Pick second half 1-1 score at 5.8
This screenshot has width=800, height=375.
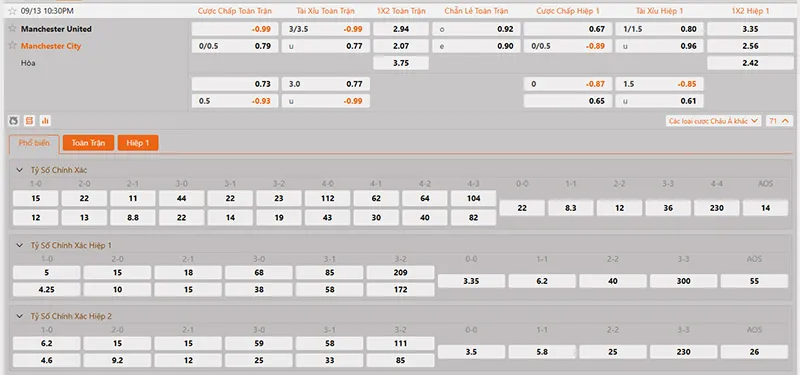[542, 352]
